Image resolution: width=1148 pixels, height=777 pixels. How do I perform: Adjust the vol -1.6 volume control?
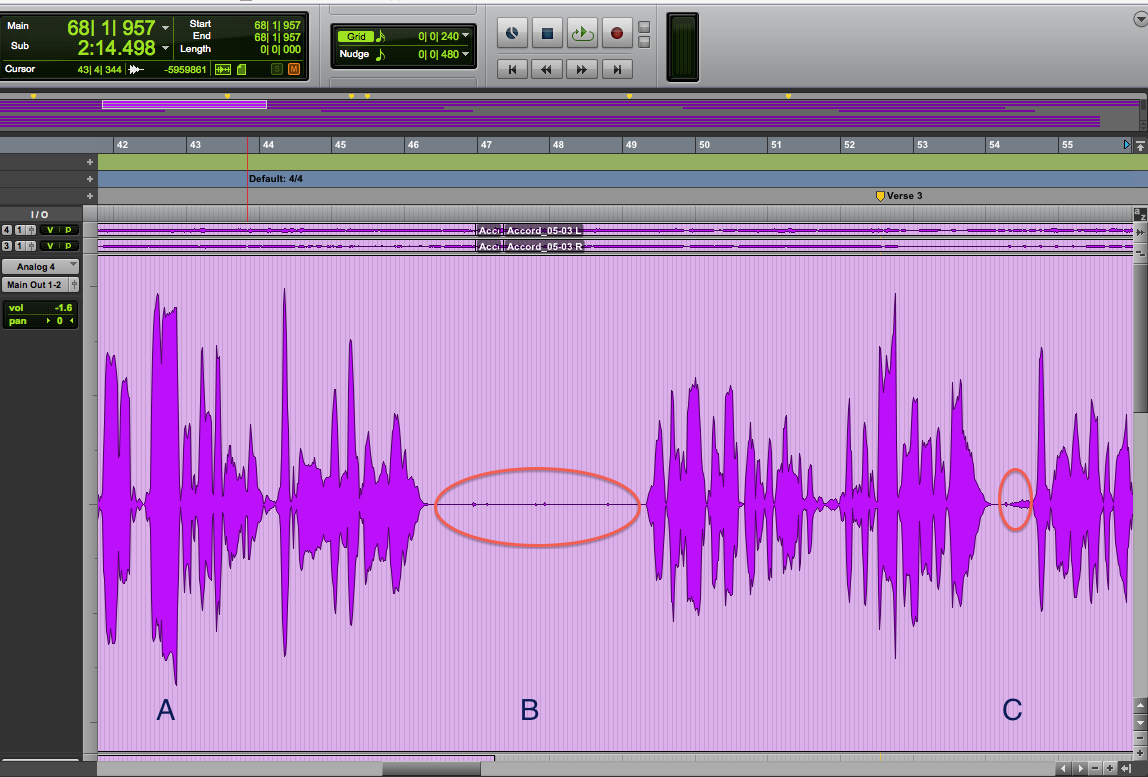click(40, 308)
